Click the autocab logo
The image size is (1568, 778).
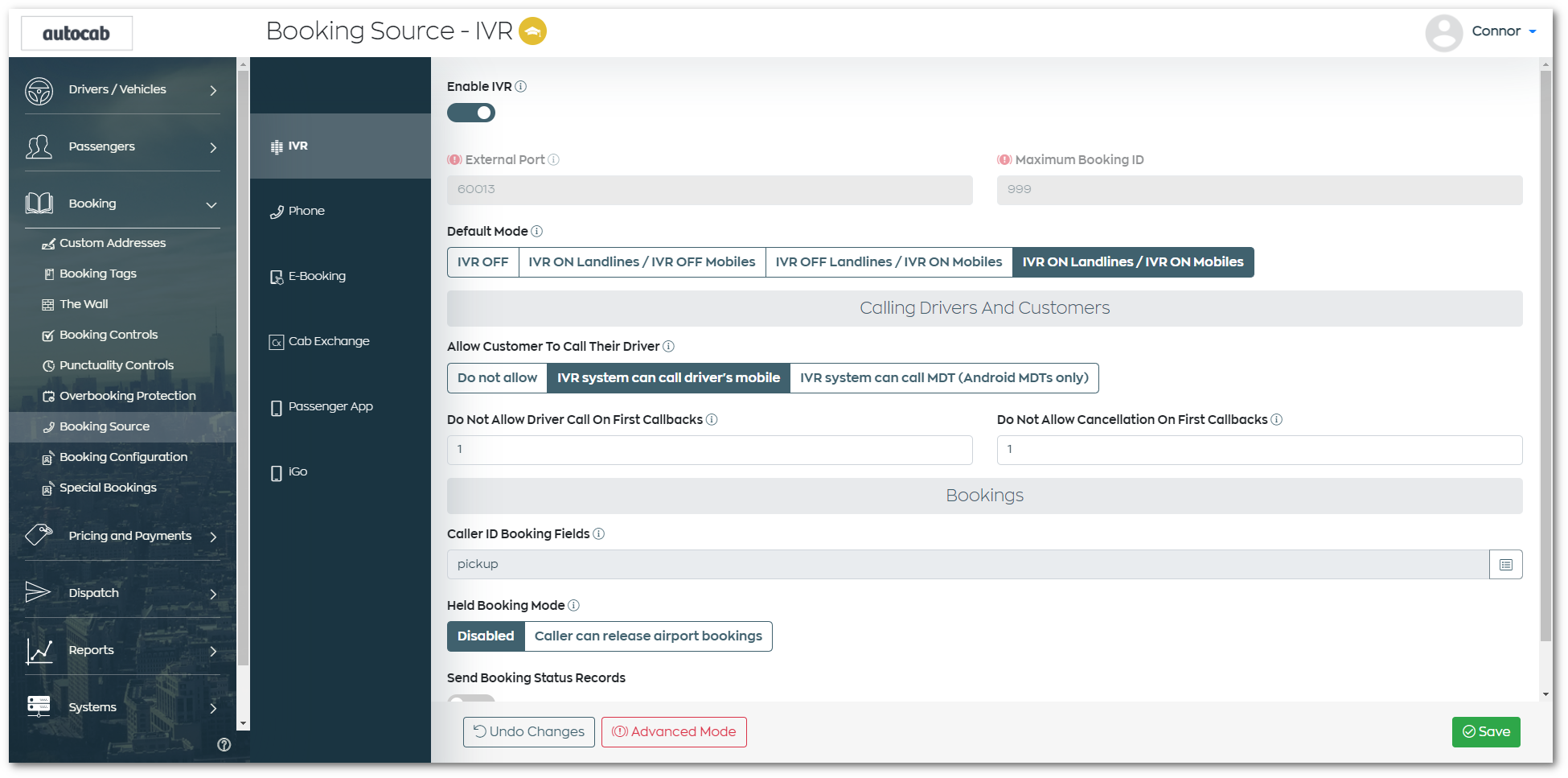(76, 33)
